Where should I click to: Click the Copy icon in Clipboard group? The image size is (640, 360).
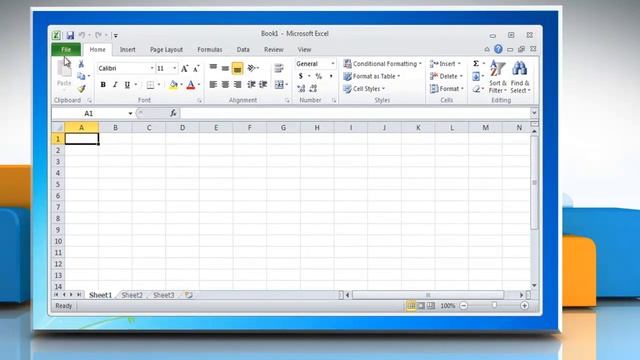(x=81, y=76)
